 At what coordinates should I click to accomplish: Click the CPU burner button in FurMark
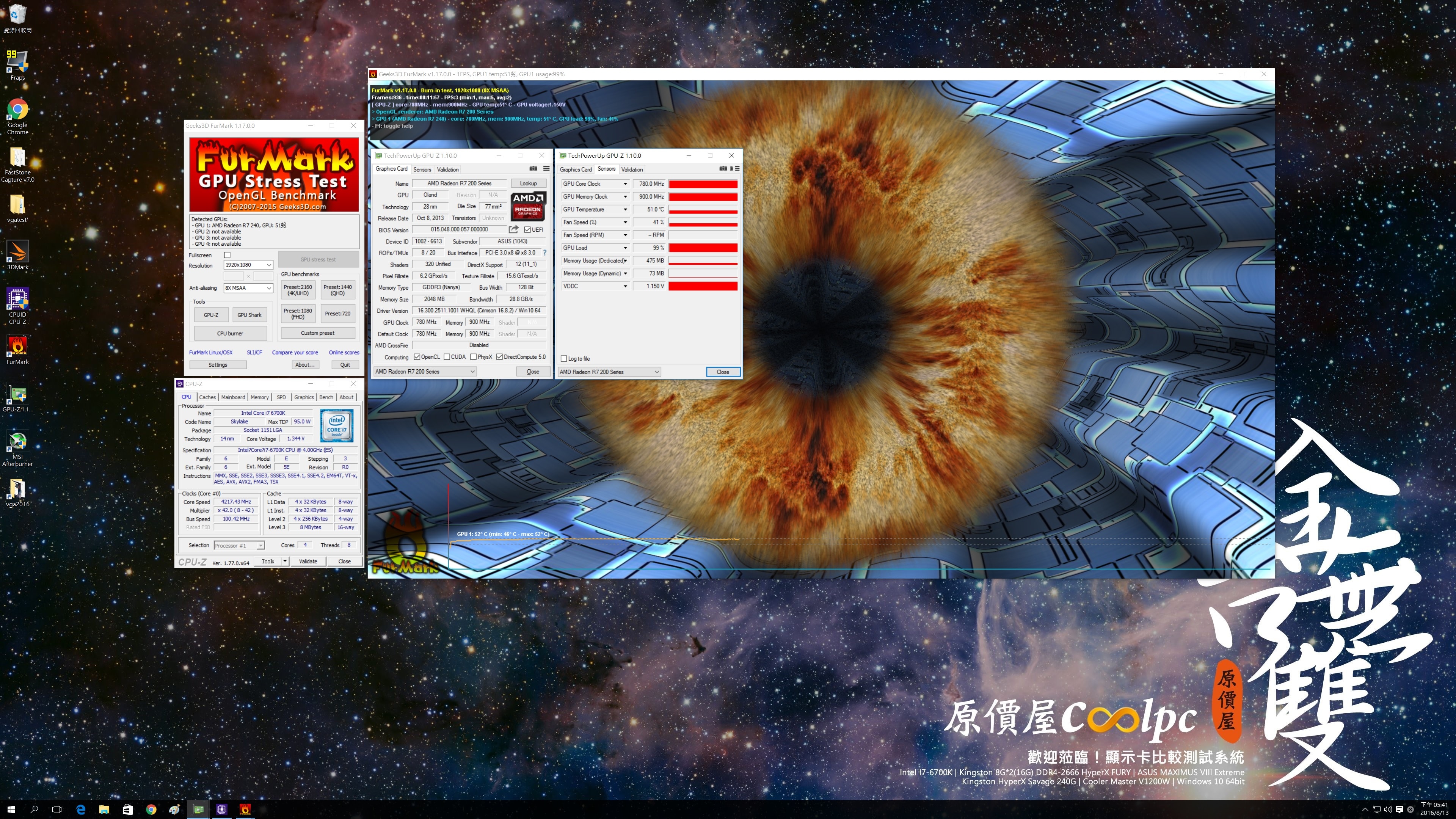[230, 334]
